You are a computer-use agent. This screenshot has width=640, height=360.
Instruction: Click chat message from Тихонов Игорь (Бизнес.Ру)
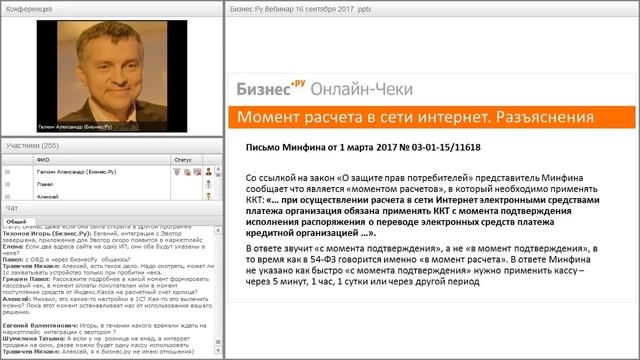(x=103, y=237)
